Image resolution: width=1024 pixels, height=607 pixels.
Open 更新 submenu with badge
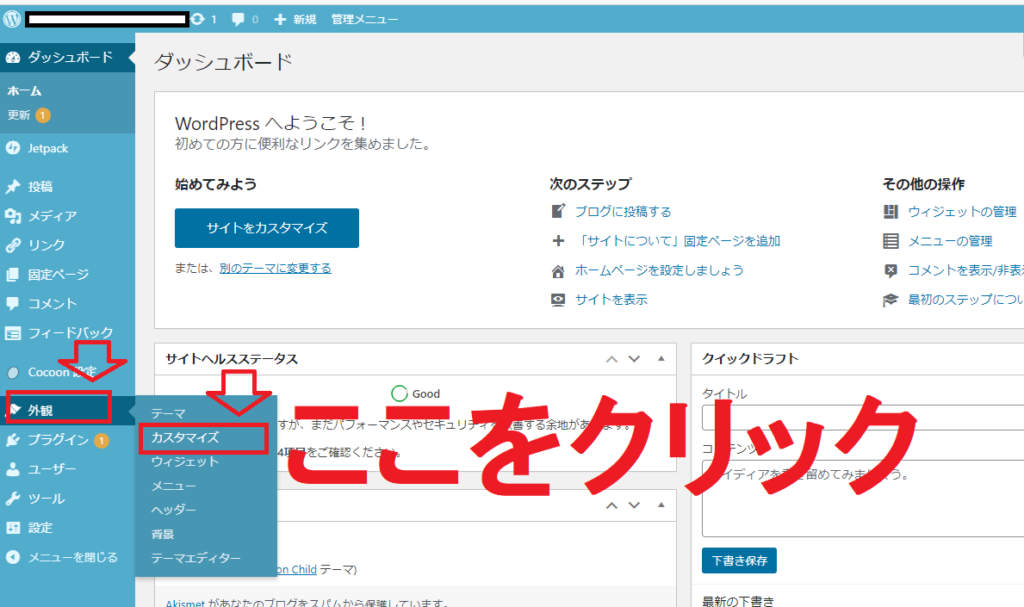(28, 115)
